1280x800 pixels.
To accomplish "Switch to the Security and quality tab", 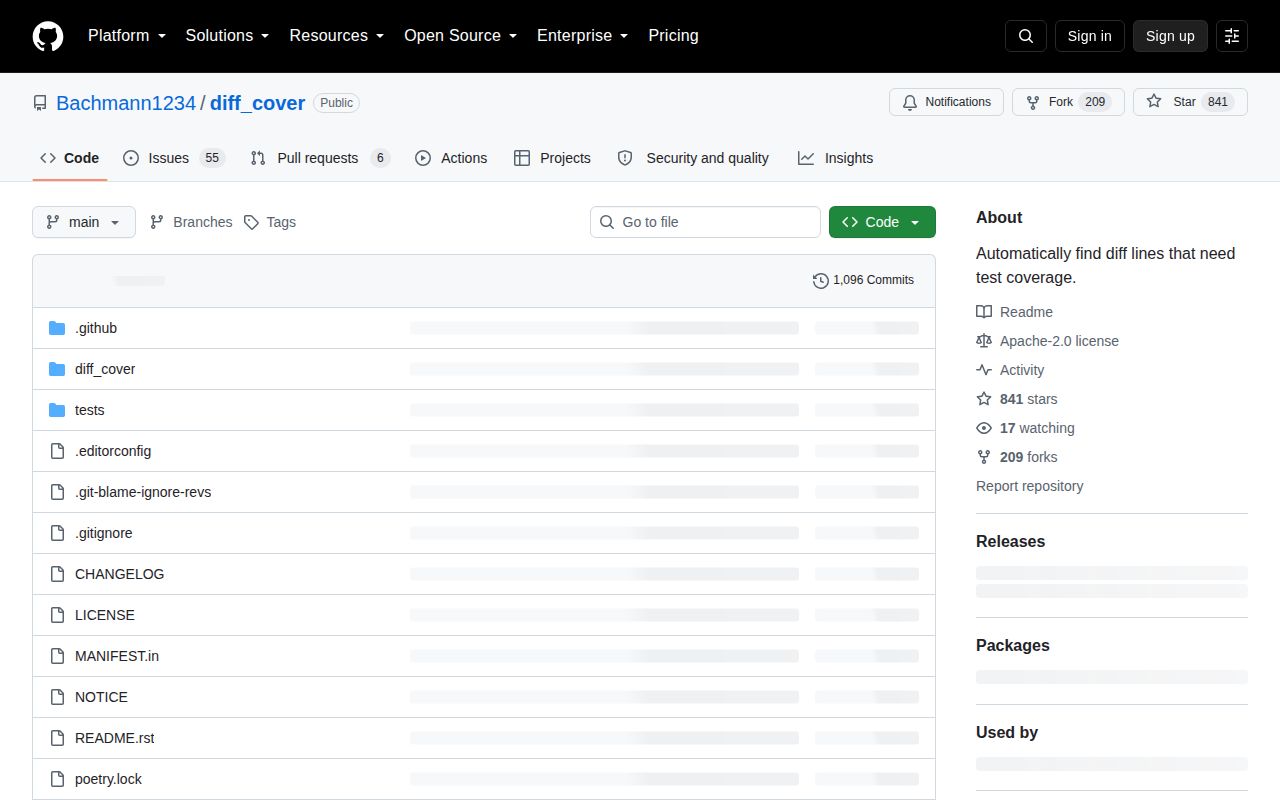I will tap(693, 158).
